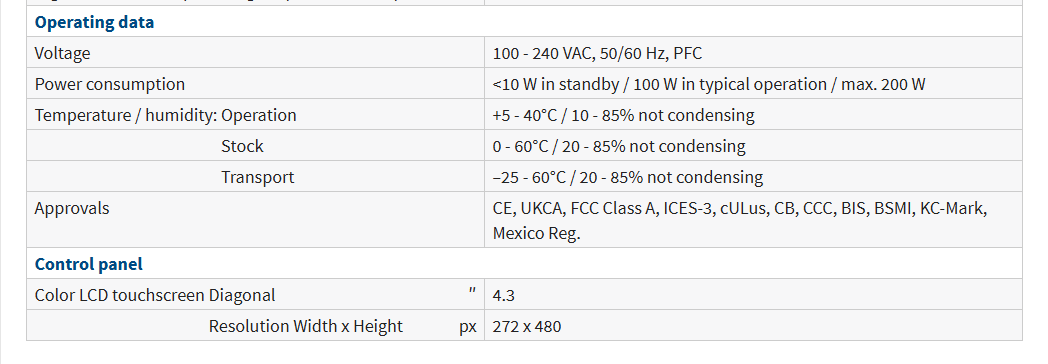Select the 4.3 diagonal value

point(503,295)
